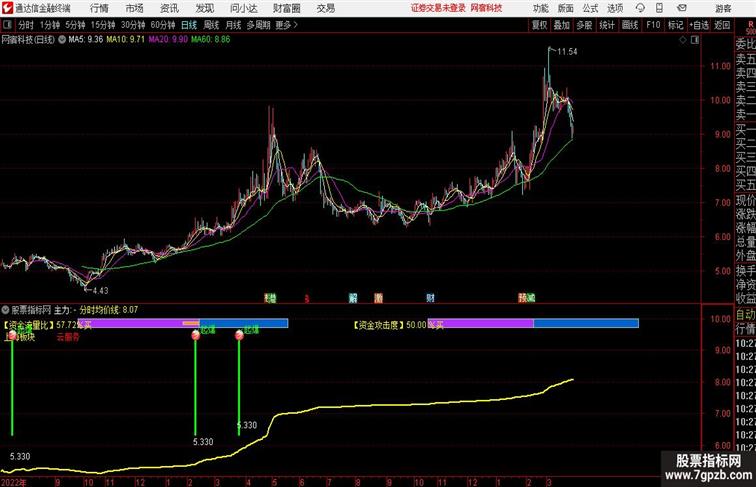Click the headset customer service icon
756x487 pixels.
pos(640,8)
